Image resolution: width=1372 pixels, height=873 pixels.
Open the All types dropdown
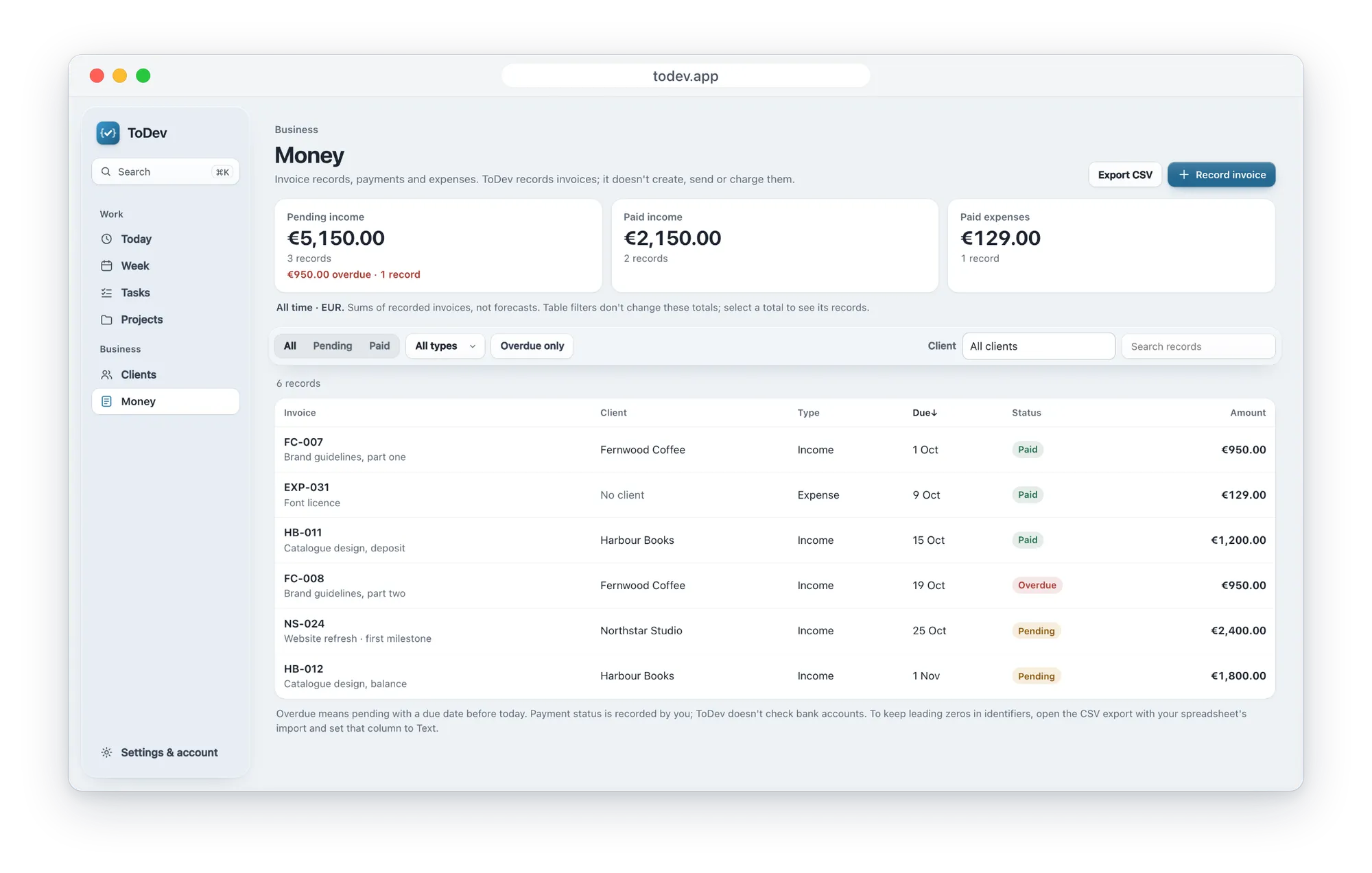[445, 346]
